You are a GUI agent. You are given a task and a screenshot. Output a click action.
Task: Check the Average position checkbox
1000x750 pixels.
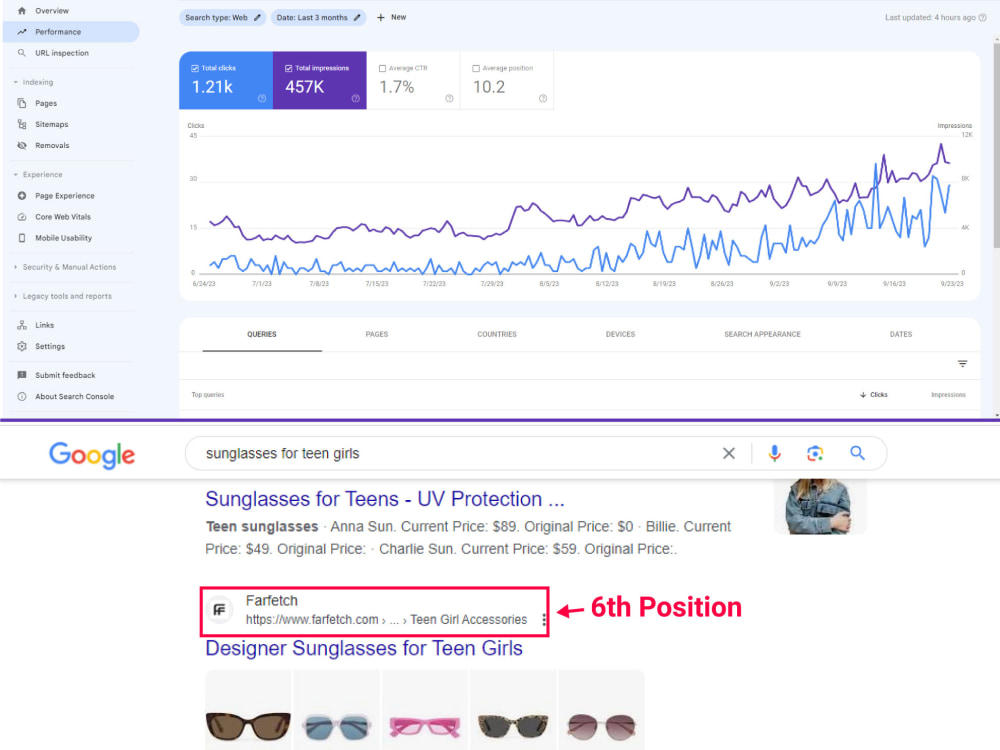pyautogui.click(x=476, y=68)
